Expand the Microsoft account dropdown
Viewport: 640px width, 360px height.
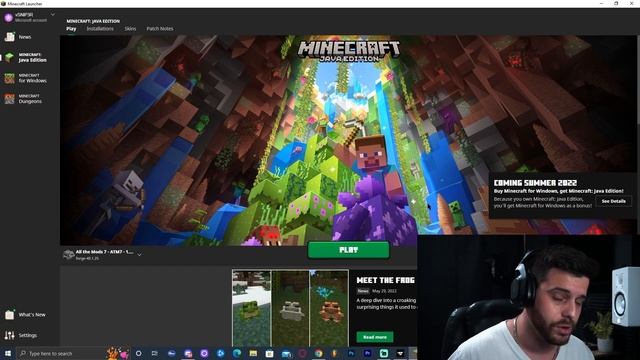click(53, 15)
